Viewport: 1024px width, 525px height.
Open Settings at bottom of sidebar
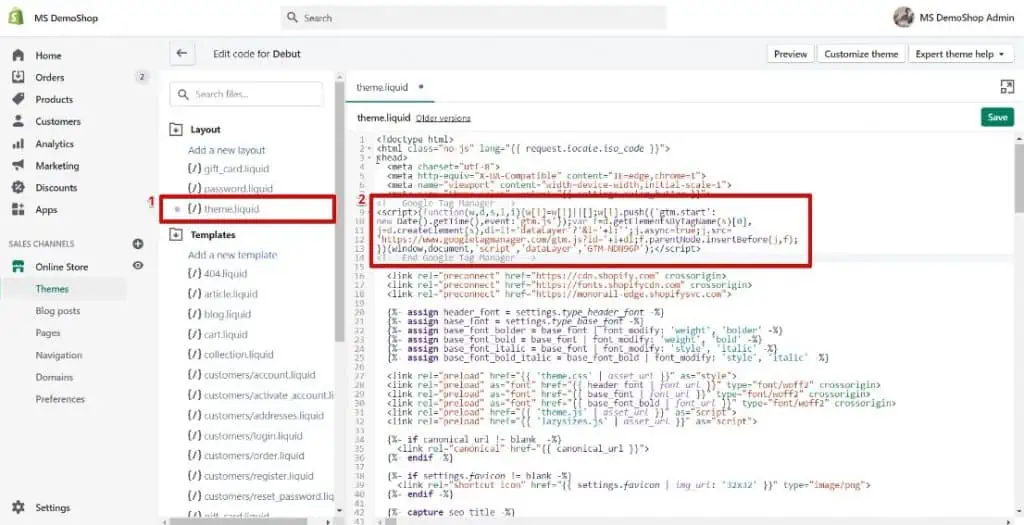pyautogui.click(x=52, y=507)
